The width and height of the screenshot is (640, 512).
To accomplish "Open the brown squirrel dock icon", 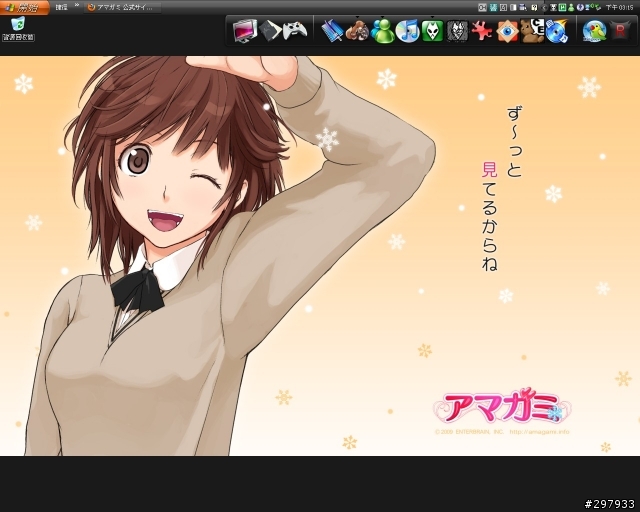I will [357, 31].
